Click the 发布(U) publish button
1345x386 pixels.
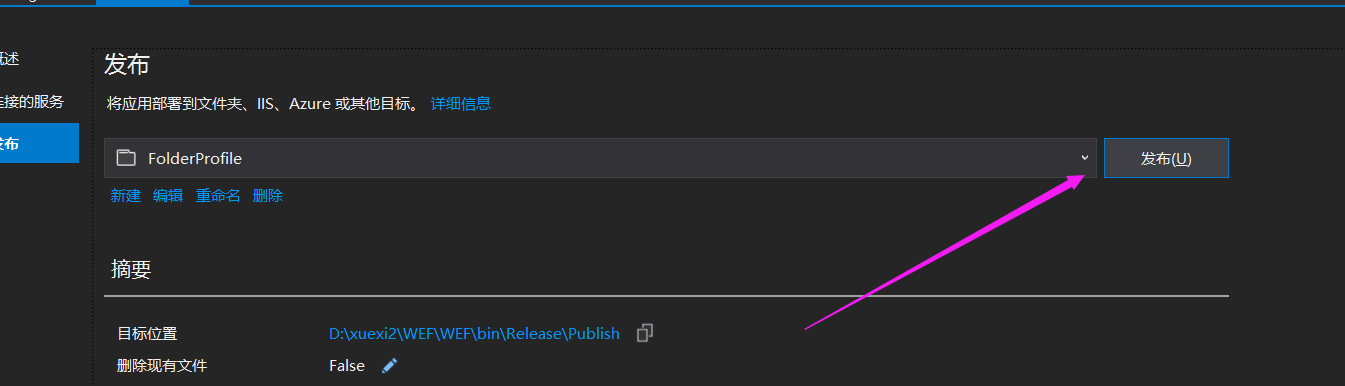point(1166,158)
